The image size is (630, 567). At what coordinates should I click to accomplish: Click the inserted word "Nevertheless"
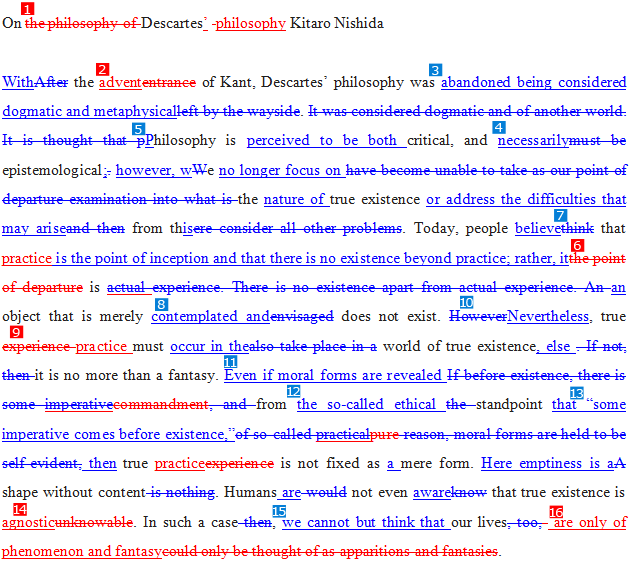[x=548, y=316]
